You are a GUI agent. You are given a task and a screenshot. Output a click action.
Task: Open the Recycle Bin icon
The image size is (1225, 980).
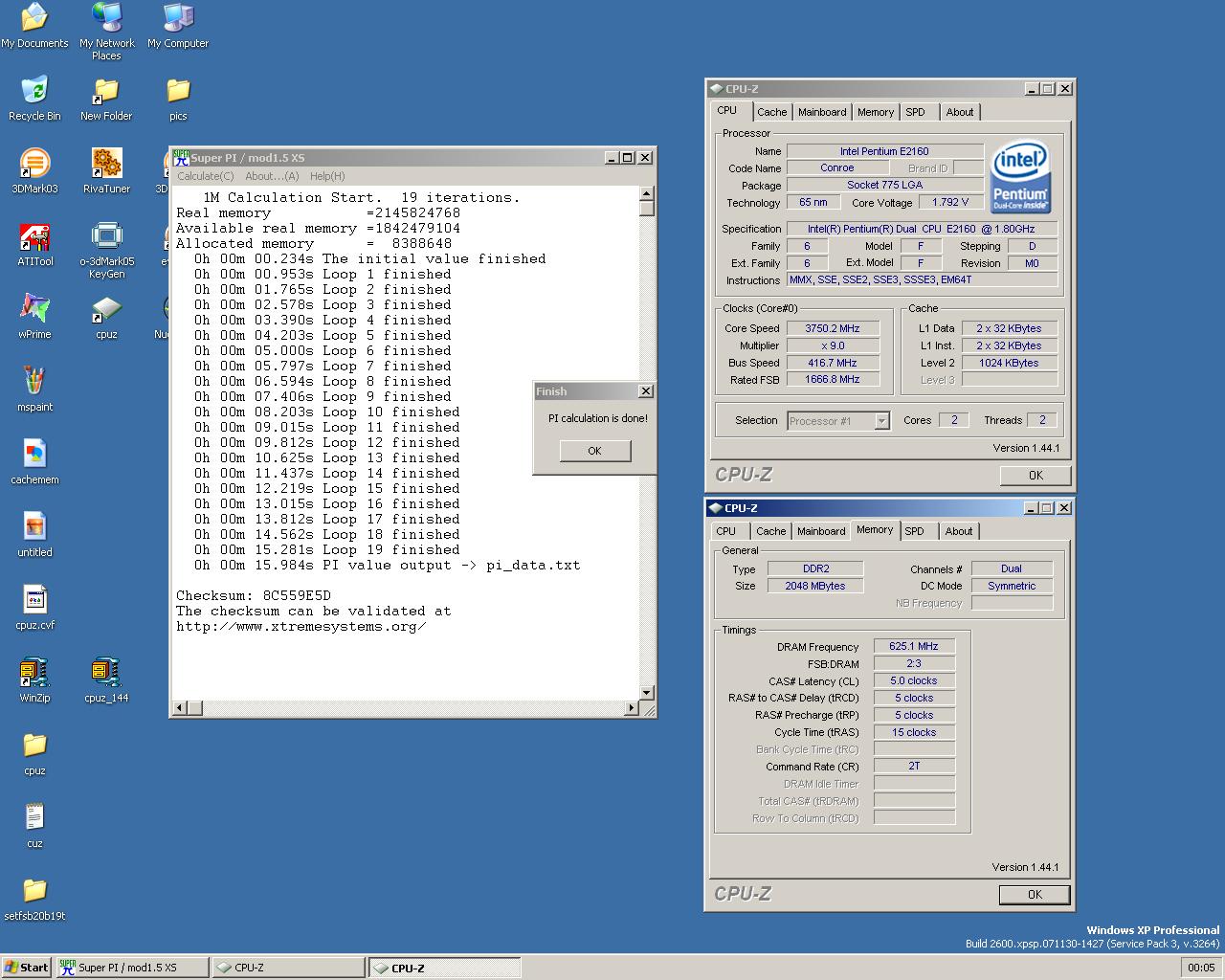tap(34, 99)
